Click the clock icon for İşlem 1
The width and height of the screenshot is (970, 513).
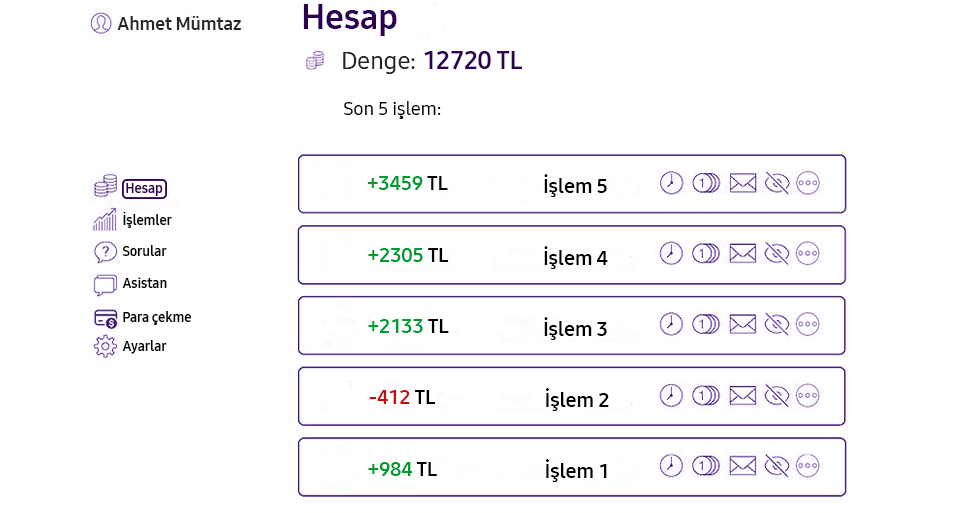671,465
